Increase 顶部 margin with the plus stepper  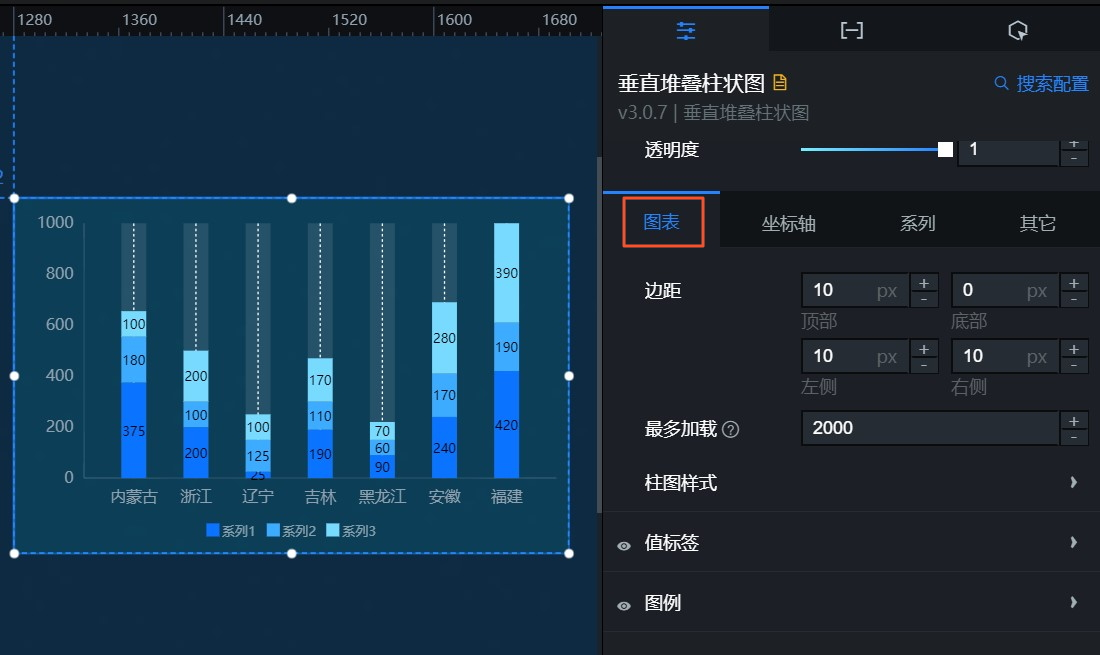click(923, 282)
